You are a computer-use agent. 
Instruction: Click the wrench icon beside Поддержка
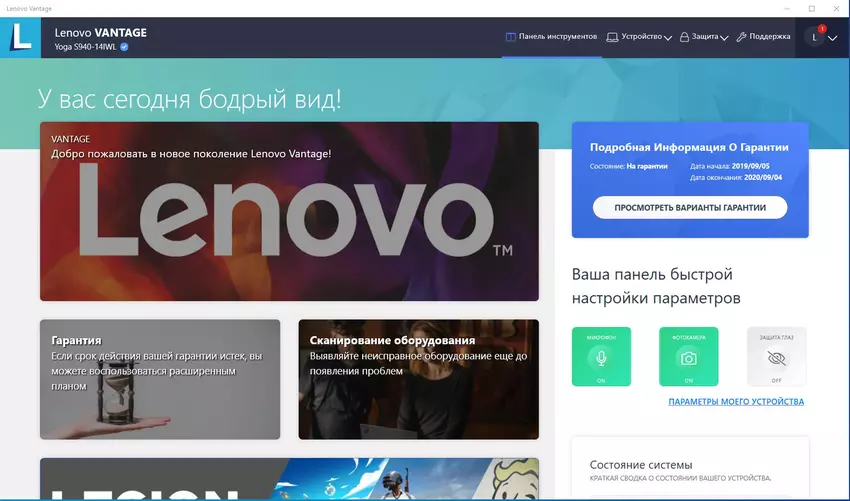click(x=741, y=37)
